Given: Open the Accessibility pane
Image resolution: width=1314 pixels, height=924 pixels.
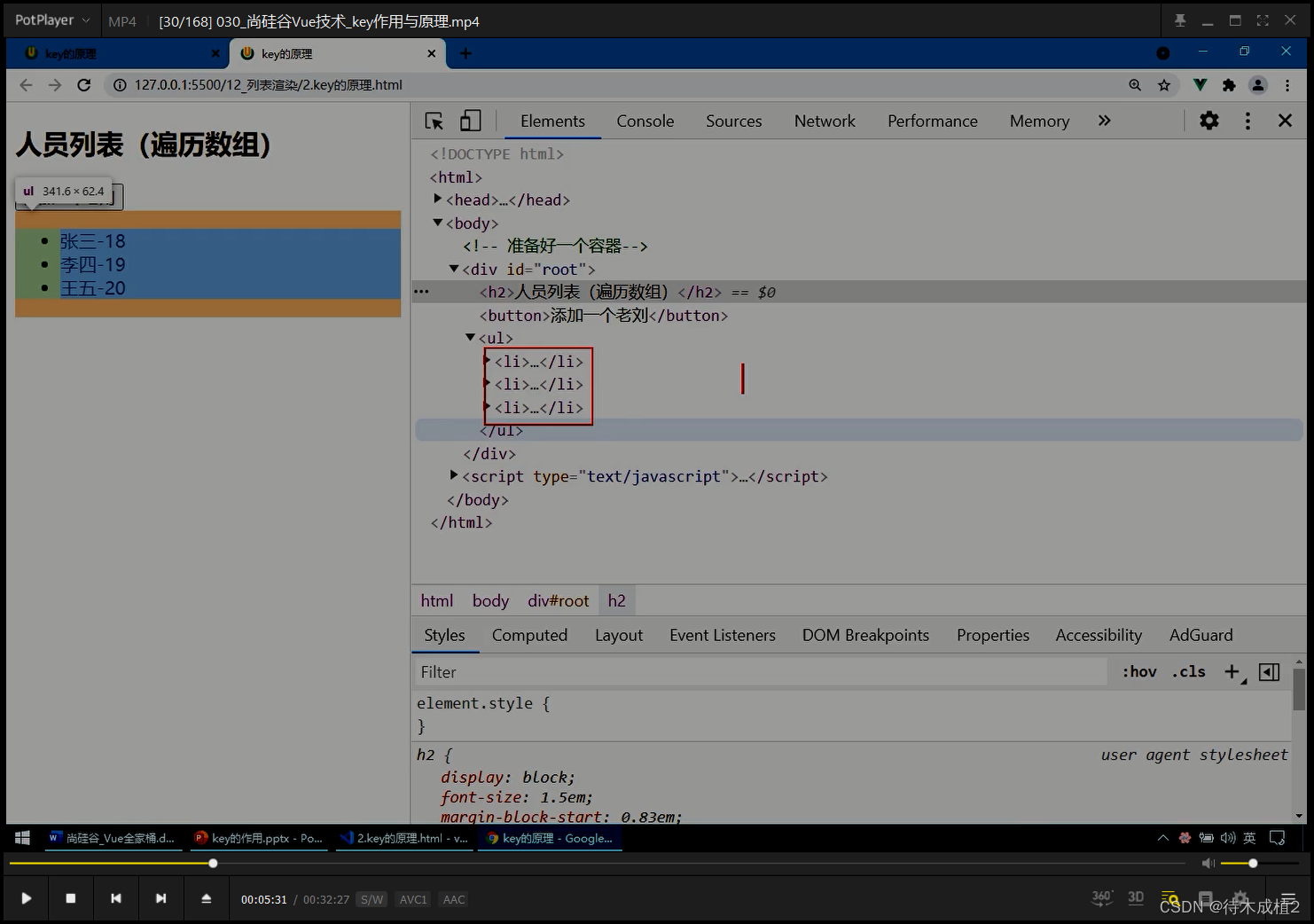Looking at the screenshot, I should tap(1099, 636).
